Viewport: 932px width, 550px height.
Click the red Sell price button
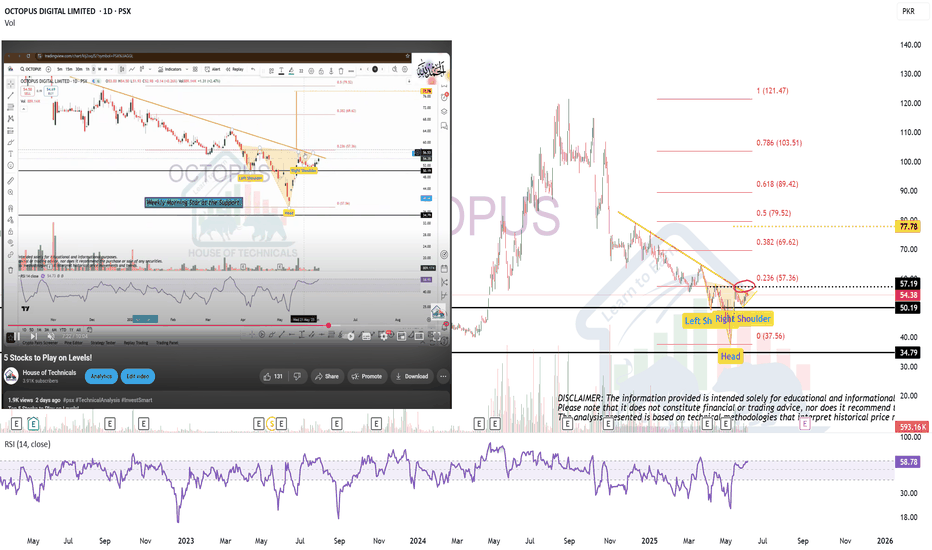click(27, 91)
